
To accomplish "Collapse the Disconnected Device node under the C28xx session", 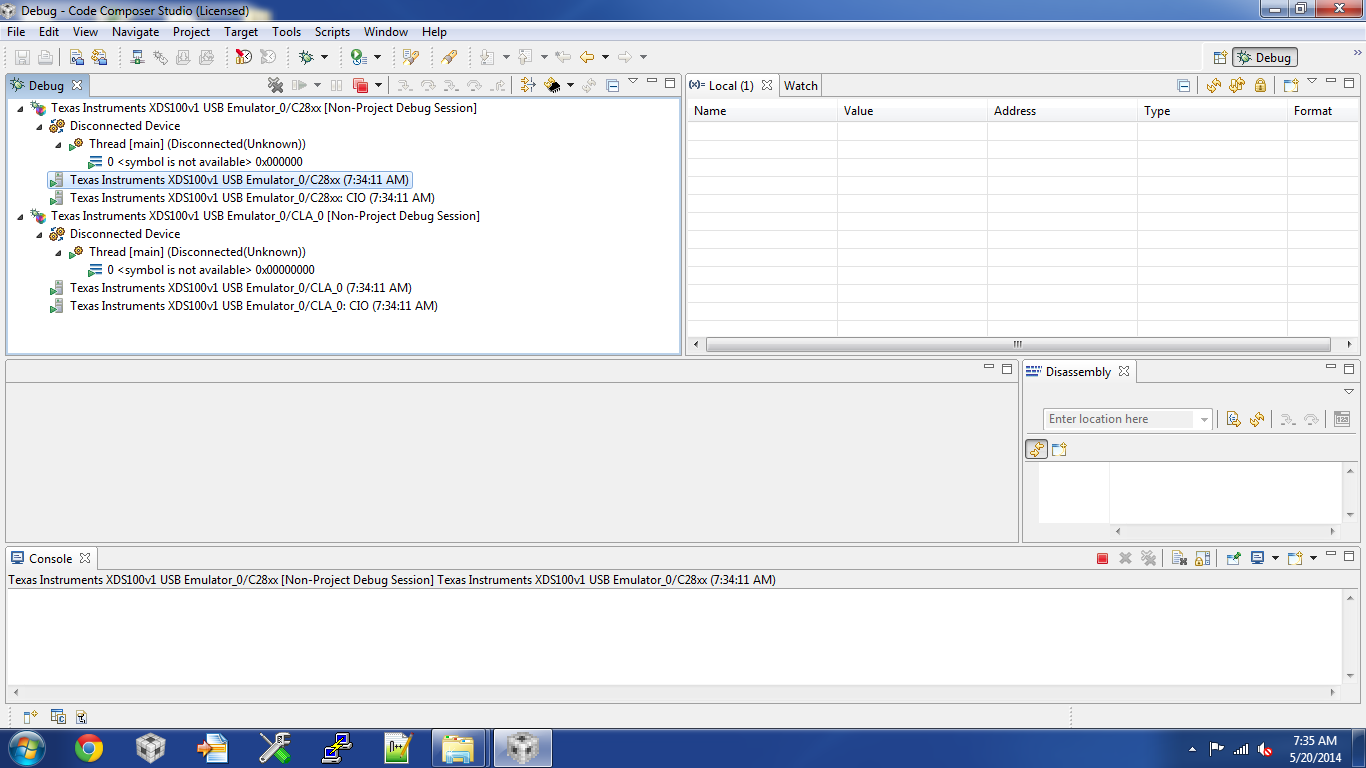I will [x=39, y=126].
